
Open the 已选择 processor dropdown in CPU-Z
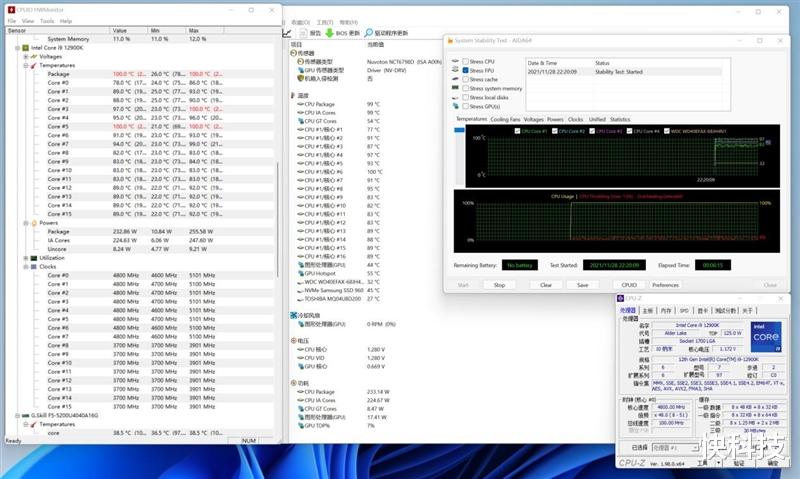coord(675,447)
